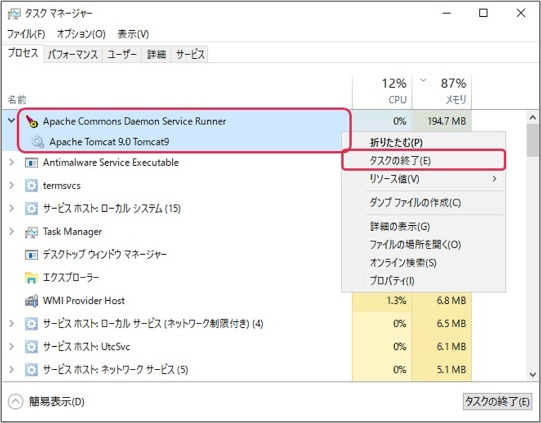Viewport: 541px width, 423px height.
Task: Click the Apache Commons Daemon feather icon
Action: coord(32,121)
